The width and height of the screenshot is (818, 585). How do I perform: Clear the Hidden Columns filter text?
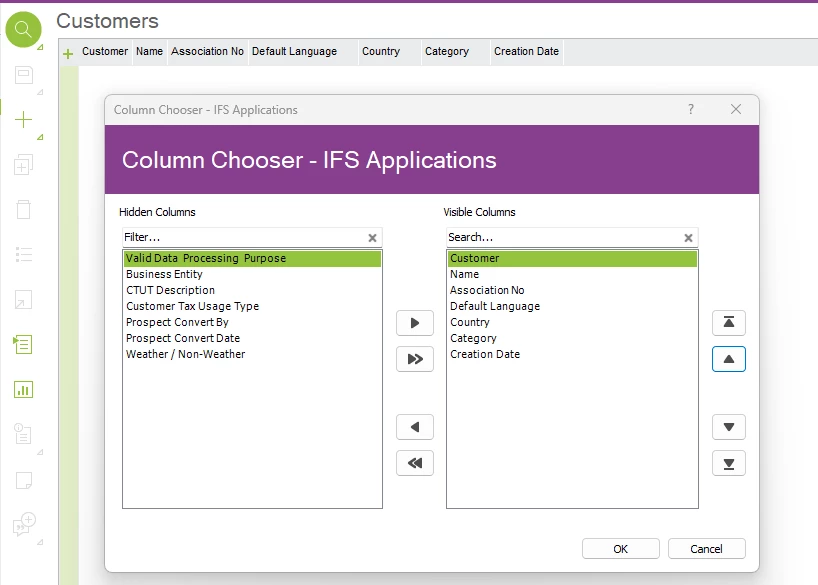pyautogui.click(x=372, y=238)
